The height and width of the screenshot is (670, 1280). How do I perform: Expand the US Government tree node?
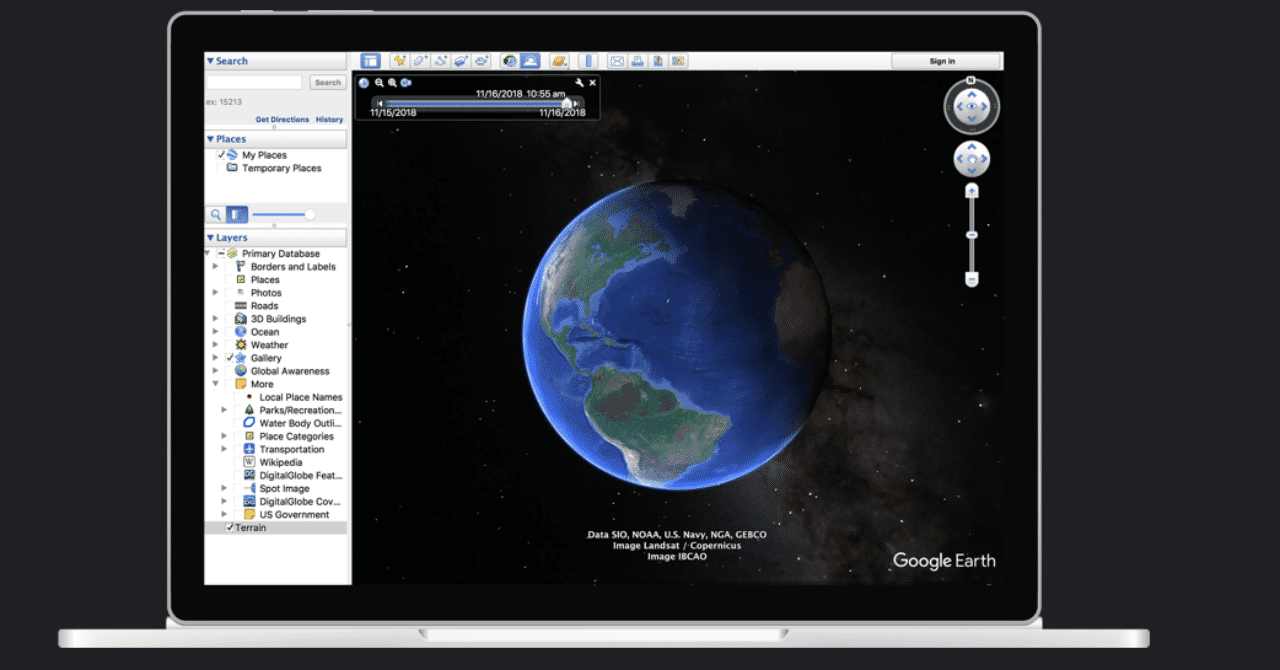(224, 514)
